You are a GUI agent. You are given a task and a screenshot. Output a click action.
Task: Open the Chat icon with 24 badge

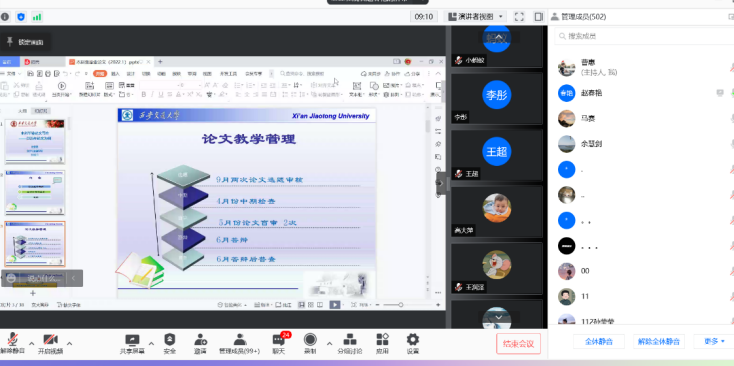279,340
